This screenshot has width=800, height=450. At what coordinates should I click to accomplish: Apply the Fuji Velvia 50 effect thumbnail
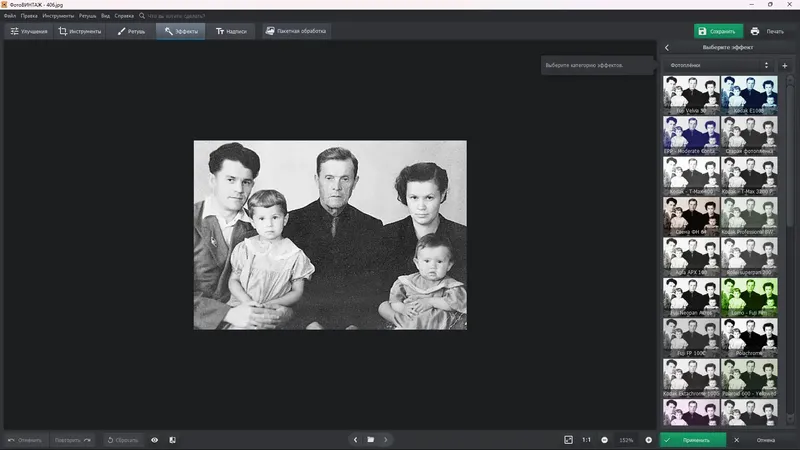point(691,95)
